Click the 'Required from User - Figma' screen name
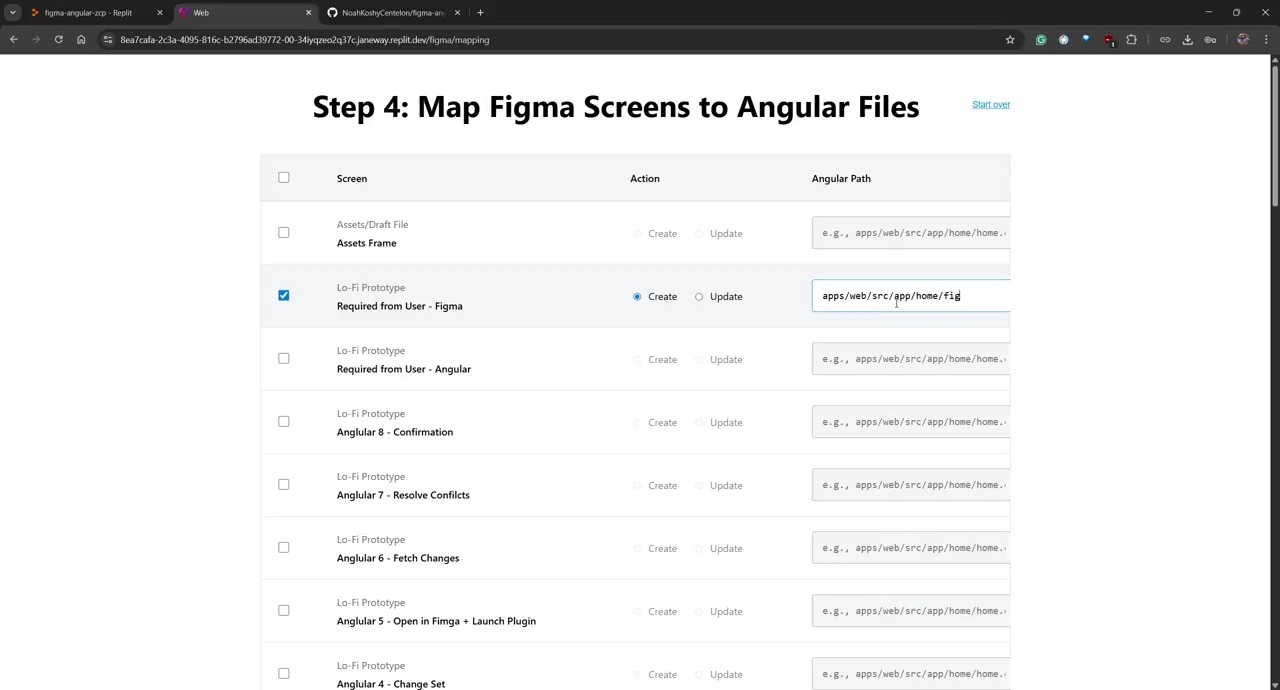Image resolution: width=1280 pixels, height=690 pixels. [x=400, y=306]
